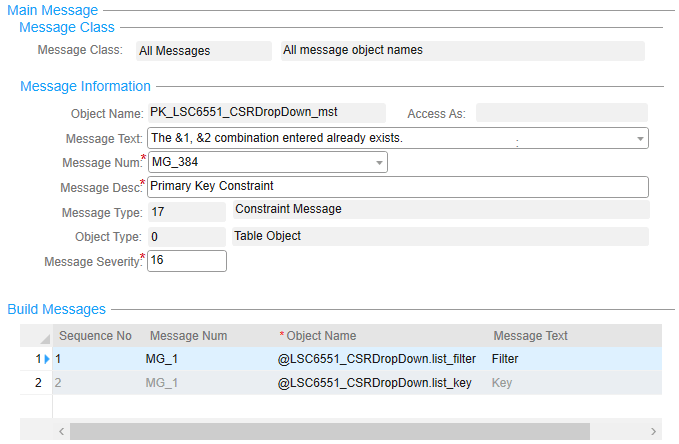Sort by the Sequence No column header
679x444 pixels.
[x=95, y=336]
